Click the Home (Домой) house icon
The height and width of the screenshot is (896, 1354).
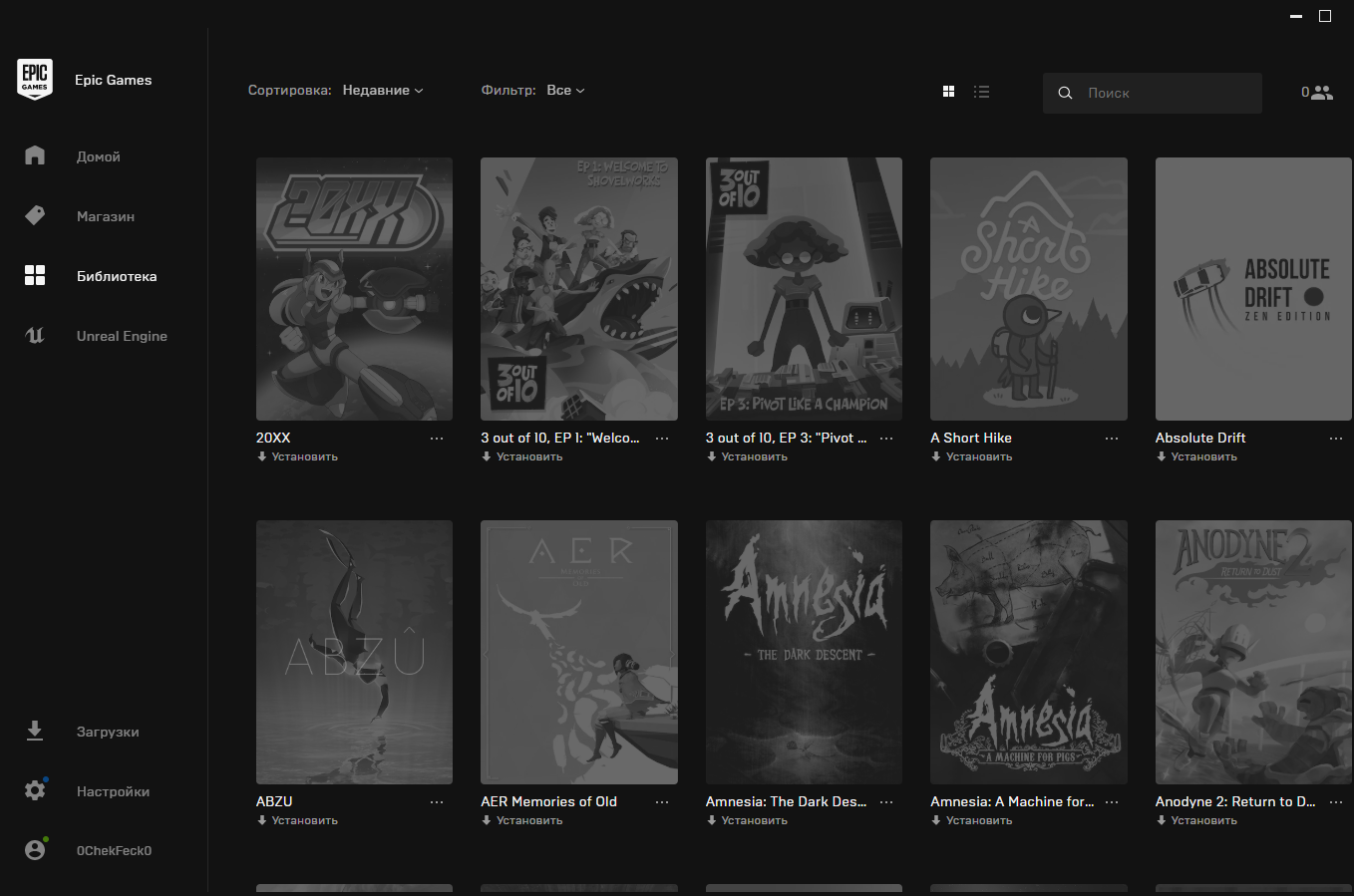pos(35,155)
